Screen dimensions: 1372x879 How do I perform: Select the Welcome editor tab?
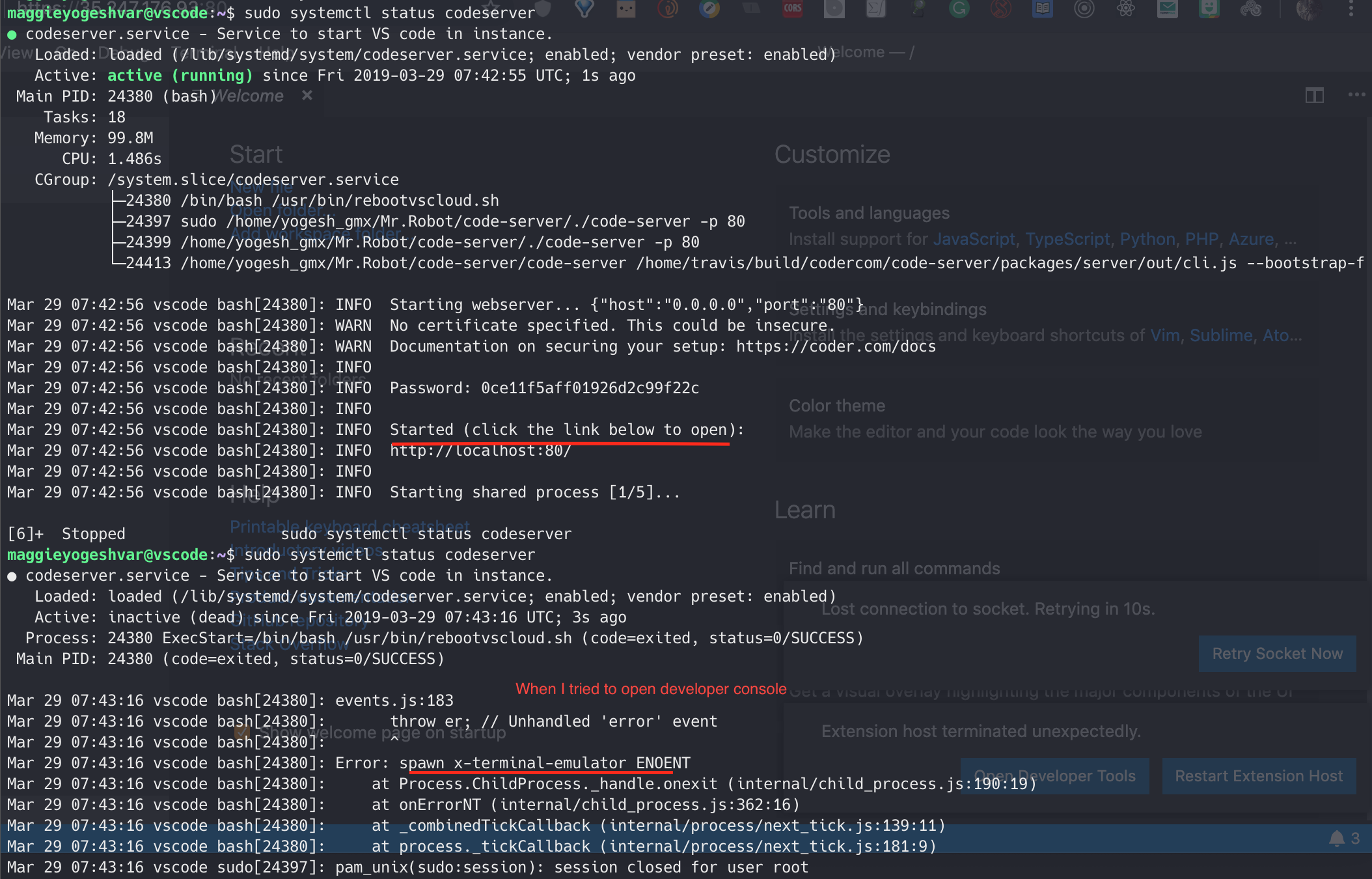point(249,96)
